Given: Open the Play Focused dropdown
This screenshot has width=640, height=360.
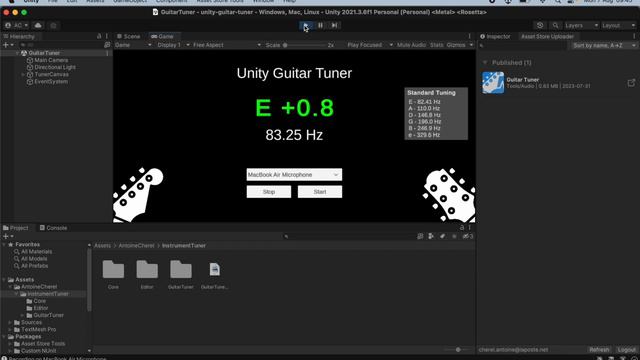Looking at the screenshot, I should 370,45.
